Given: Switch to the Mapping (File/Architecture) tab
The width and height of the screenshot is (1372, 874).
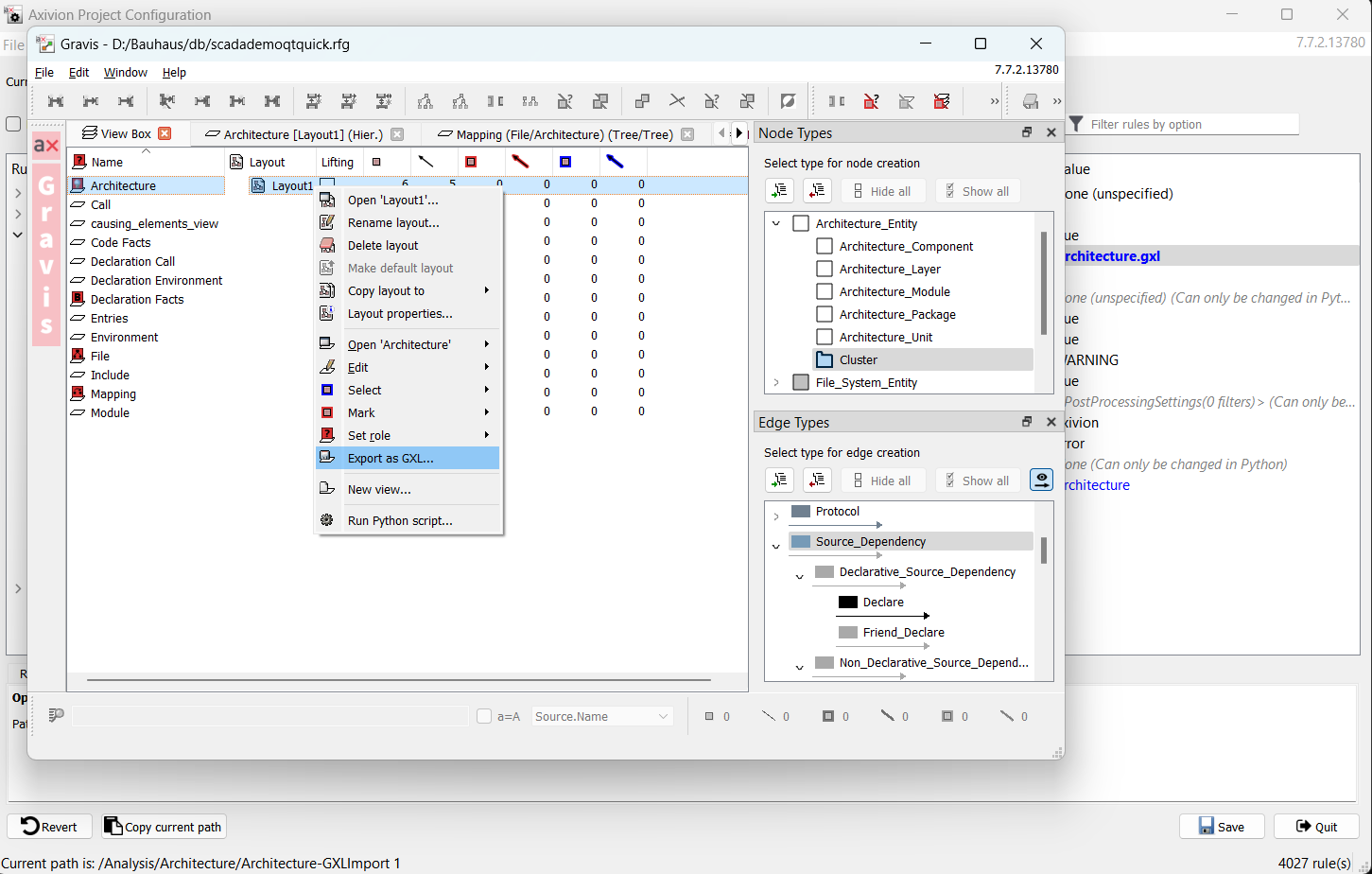Looking at the screenshot, I should tap(564, 134).
